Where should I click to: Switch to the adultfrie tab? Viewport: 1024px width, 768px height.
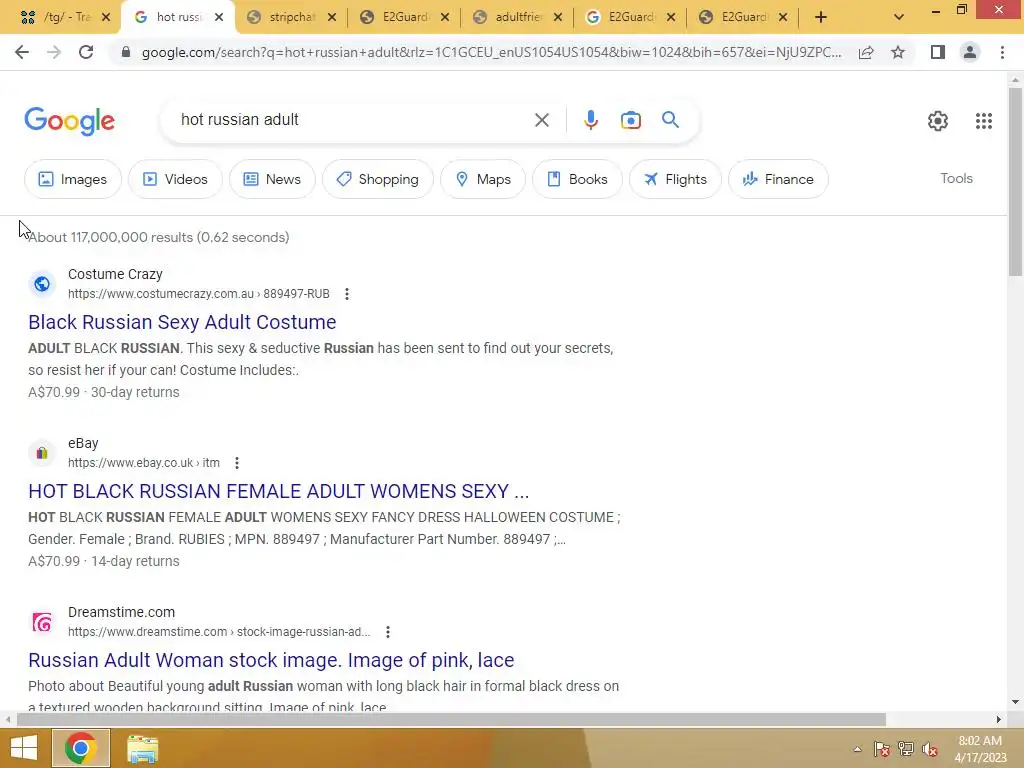click(518, 17)
